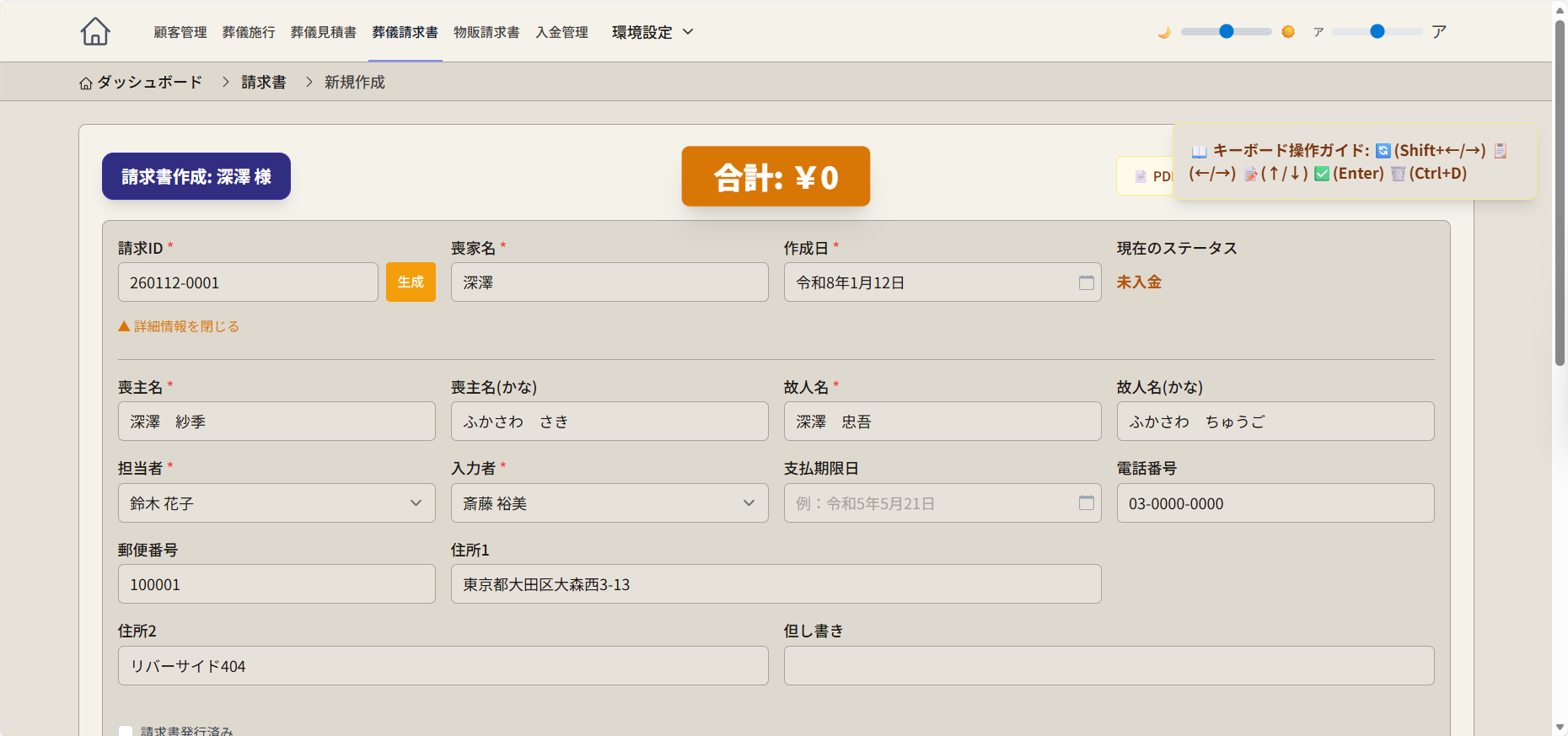
Task: Collapse details via 詳細情報を閉じる
Action: click(x=179, y=326)
